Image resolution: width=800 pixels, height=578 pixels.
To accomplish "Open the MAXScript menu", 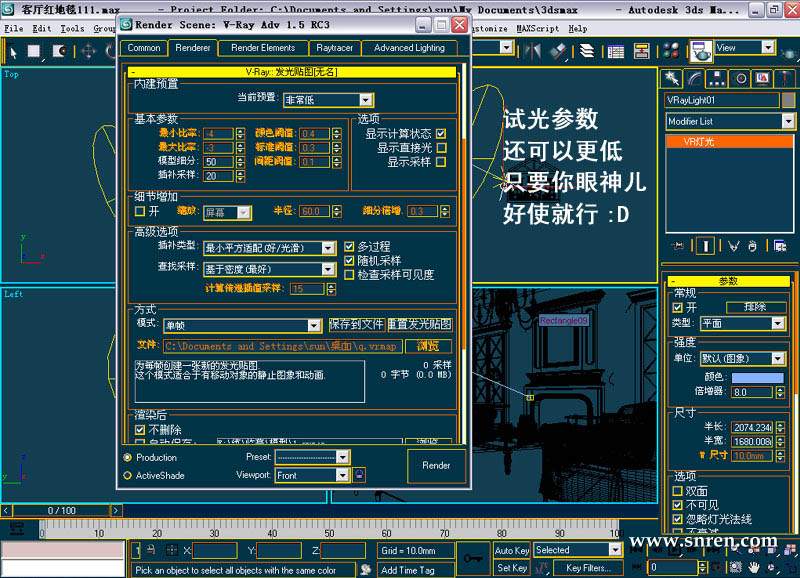I will coord(537,29).
